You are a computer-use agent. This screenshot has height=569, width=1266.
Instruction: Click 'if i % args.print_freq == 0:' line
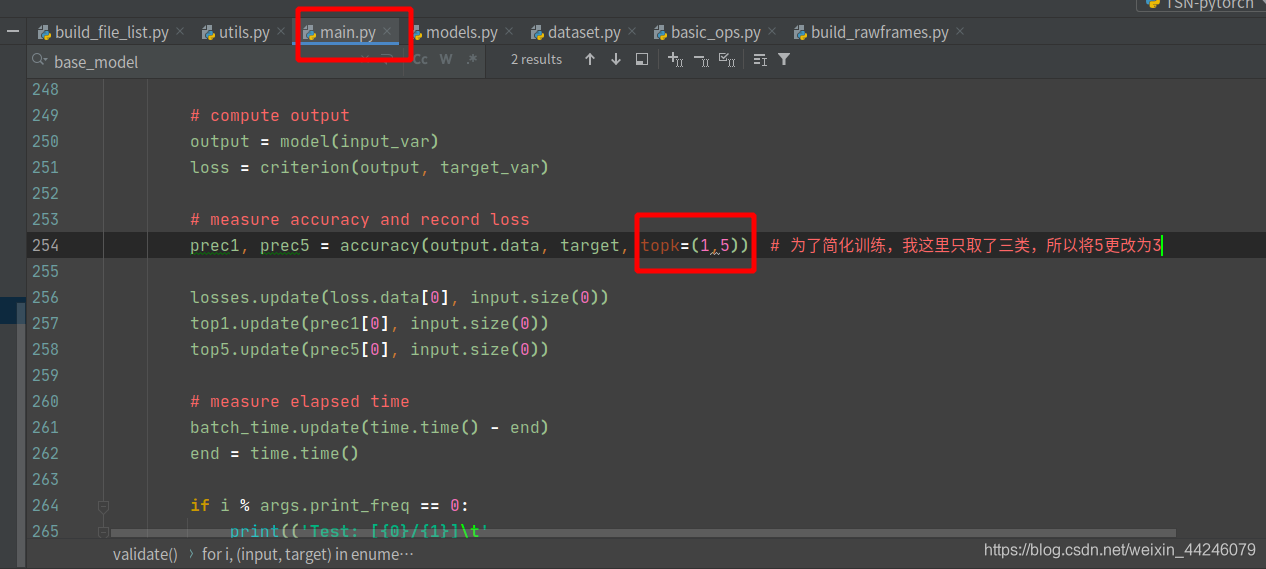(x=330, y=505)
